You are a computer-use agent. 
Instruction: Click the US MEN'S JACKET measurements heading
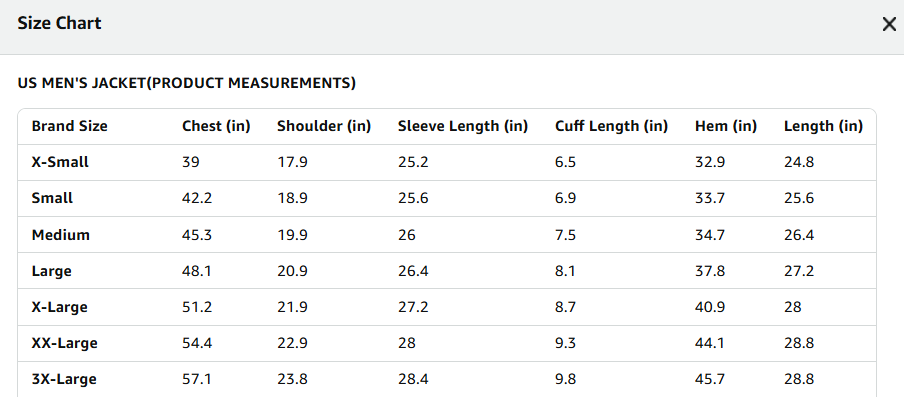coord(187,84)
